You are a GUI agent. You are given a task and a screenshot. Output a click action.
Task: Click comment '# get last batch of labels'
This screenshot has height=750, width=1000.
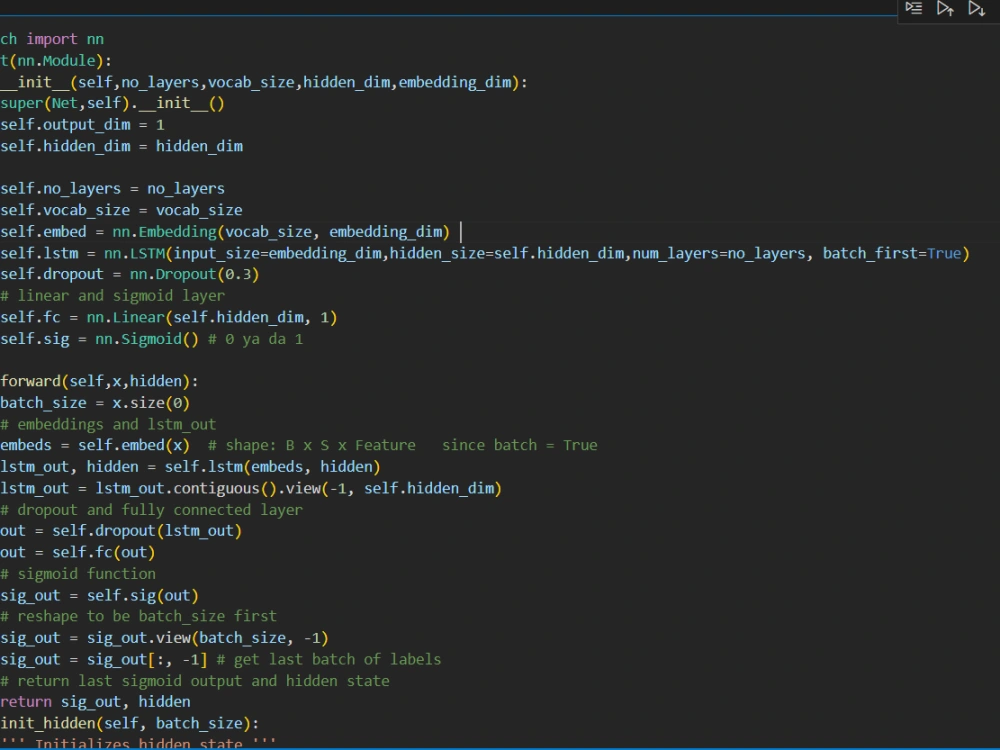pyautogui.click(x=328, y=660)
